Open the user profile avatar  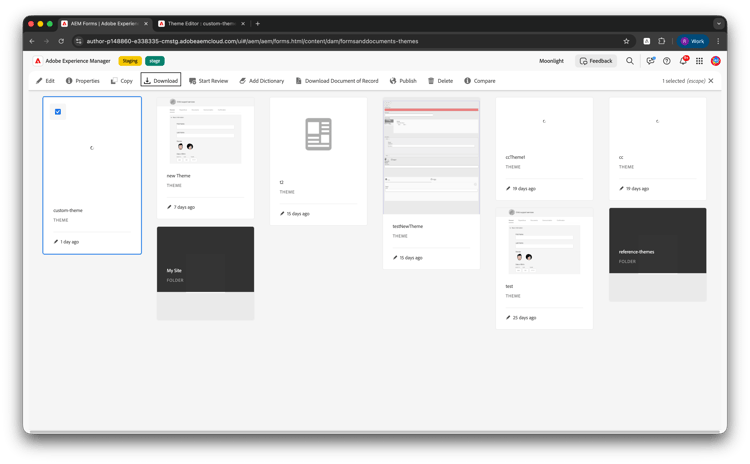point(716,61)
